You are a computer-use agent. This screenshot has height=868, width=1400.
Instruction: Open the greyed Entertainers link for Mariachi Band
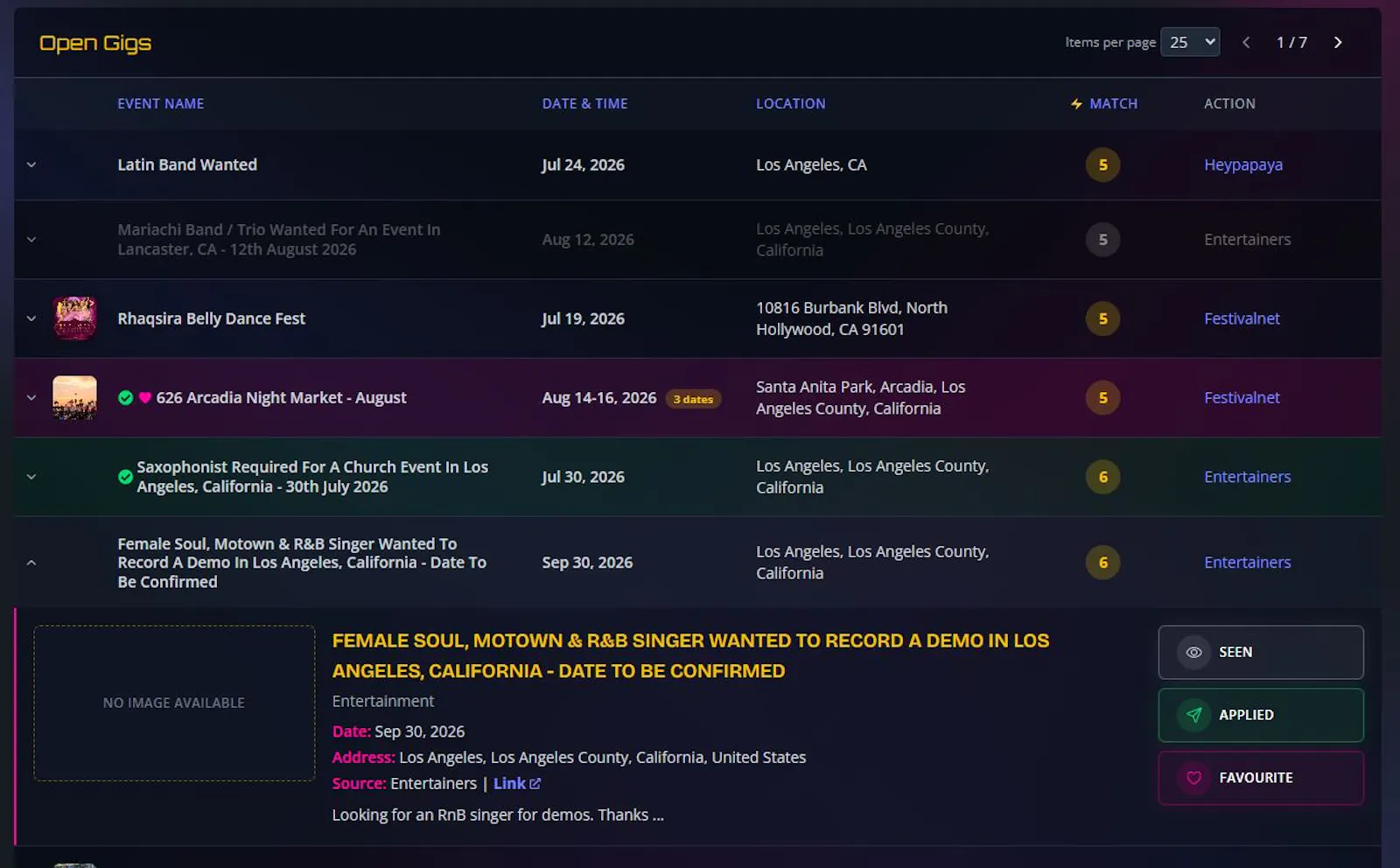tap(1247, 239)
